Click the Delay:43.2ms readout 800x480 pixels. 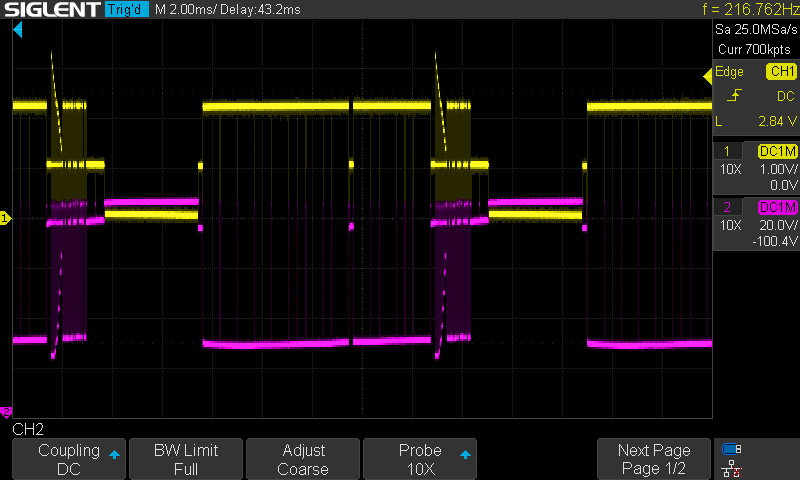tap(260, 9)
